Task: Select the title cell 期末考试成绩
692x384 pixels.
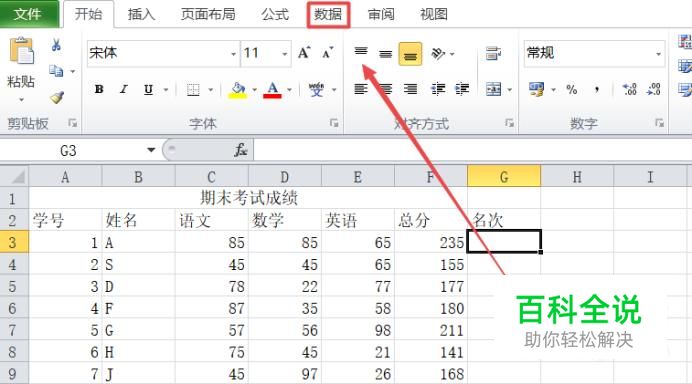Action: pyautogui.click(x=248, y=198)
